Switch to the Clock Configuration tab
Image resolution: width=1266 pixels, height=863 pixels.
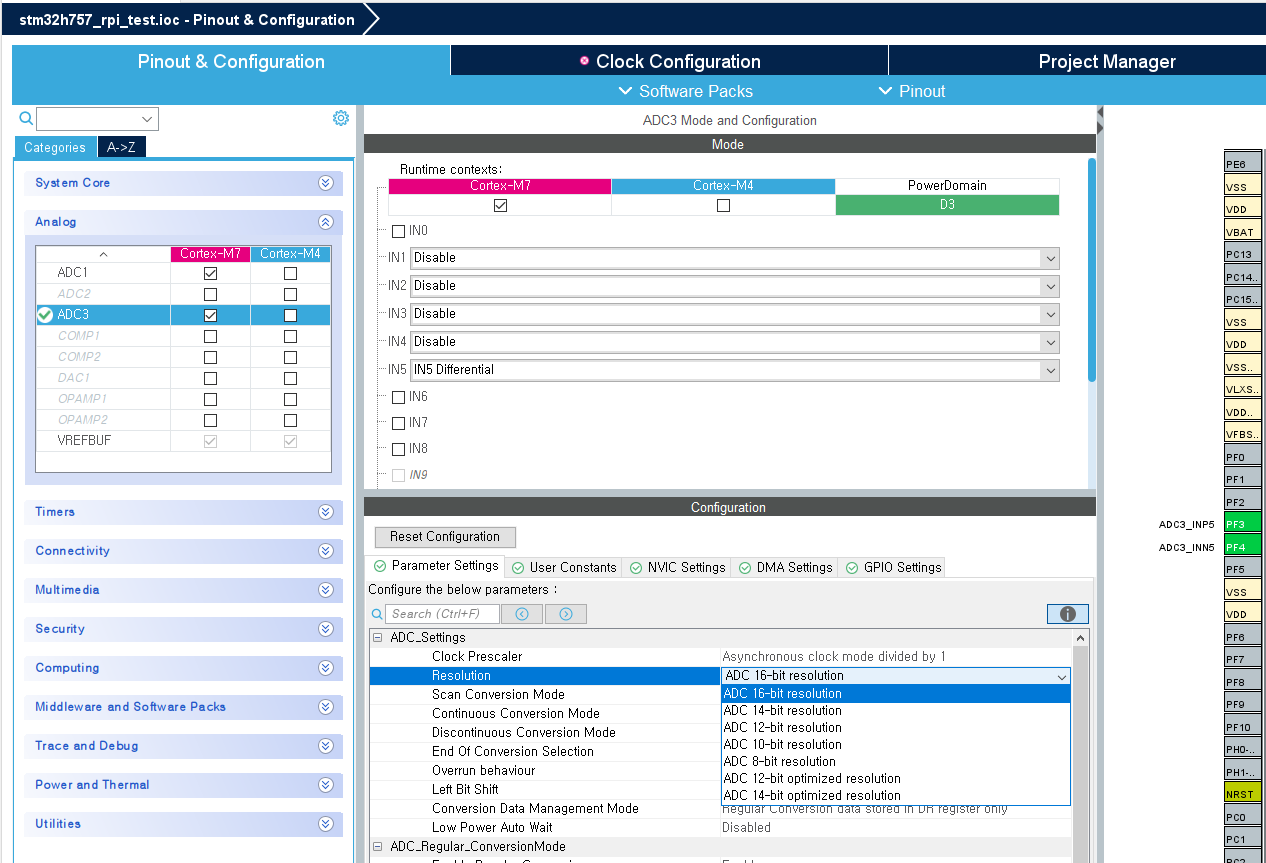[x=669, y=61]
